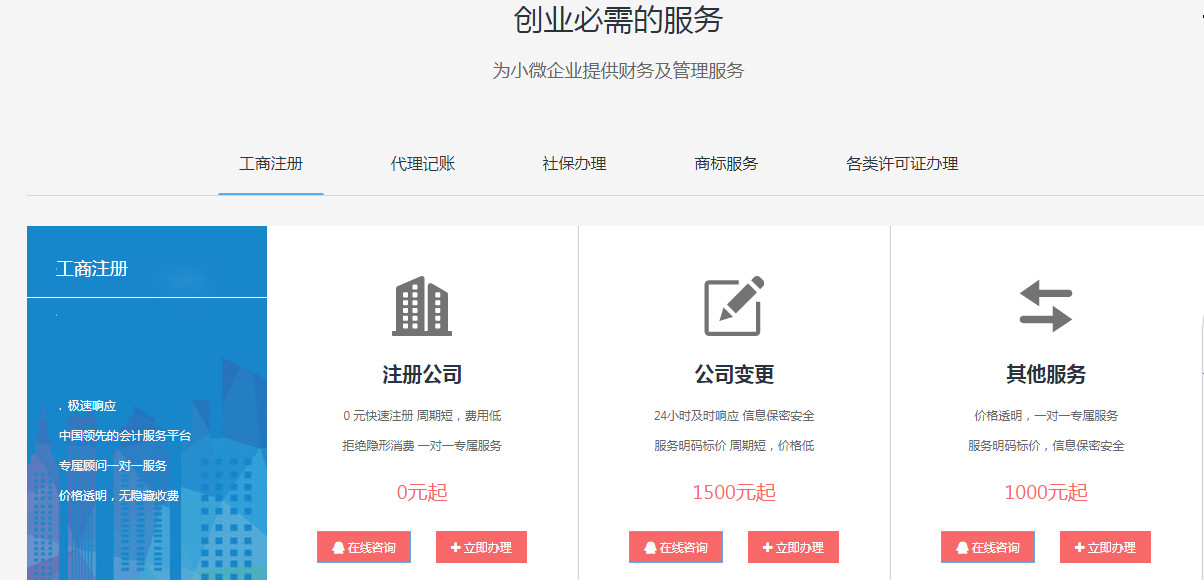Image resolution: width=1204 pixels, height=580 pixels.
Task: Click 拒绝隐形消费 一对一专属服务 description
Action: click(x=422, y=446)
